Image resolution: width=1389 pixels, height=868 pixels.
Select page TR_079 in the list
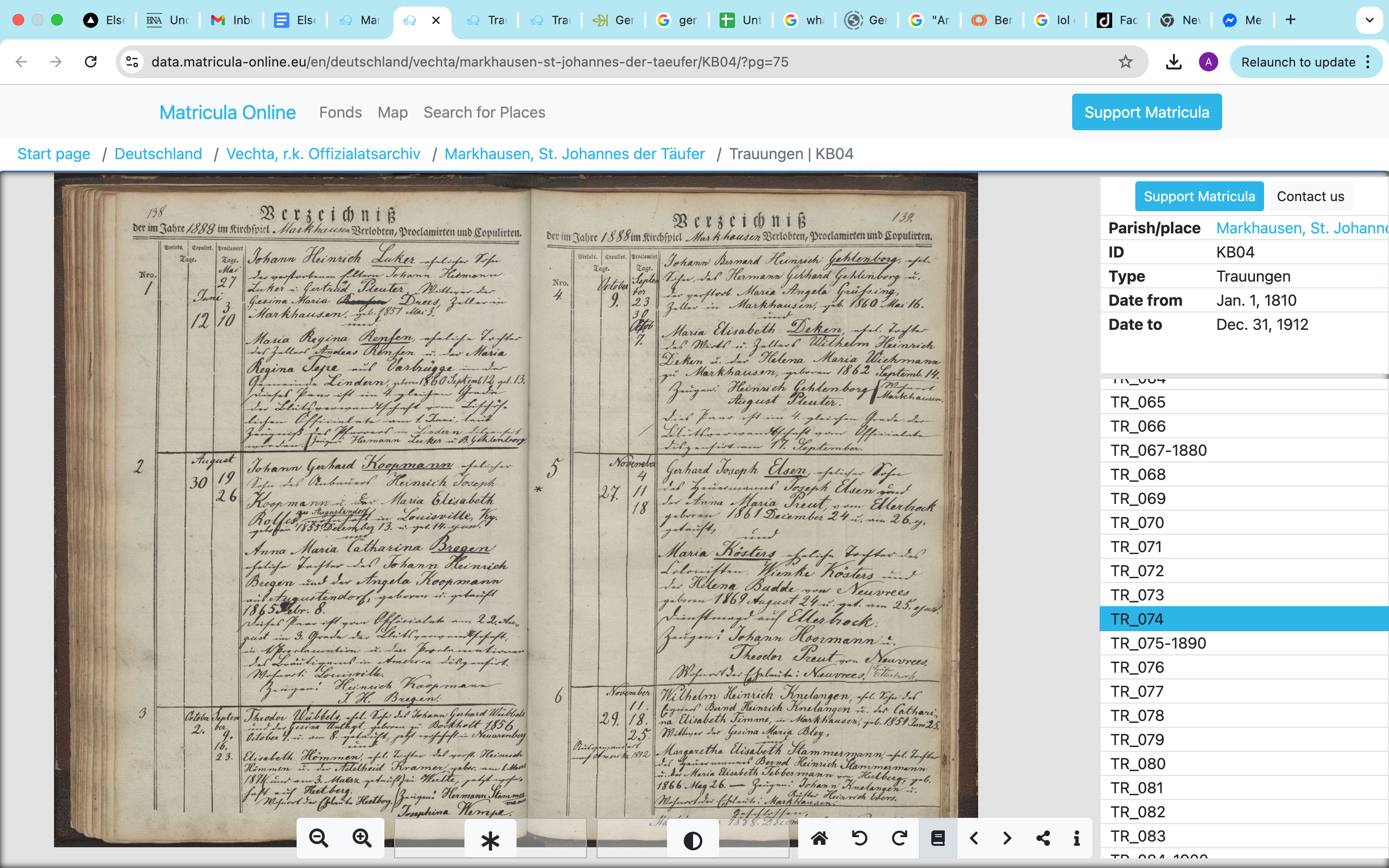(x=1244, y=739)
